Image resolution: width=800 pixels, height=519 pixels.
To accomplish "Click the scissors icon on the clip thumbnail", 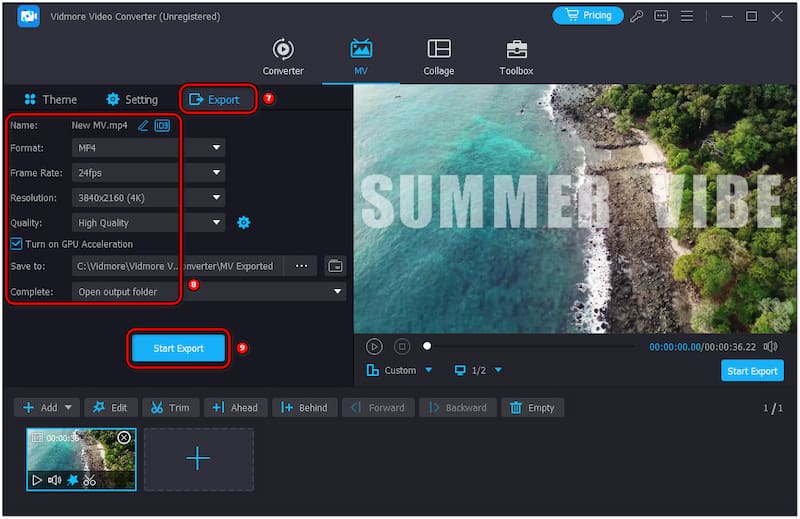I will (89, 481).
